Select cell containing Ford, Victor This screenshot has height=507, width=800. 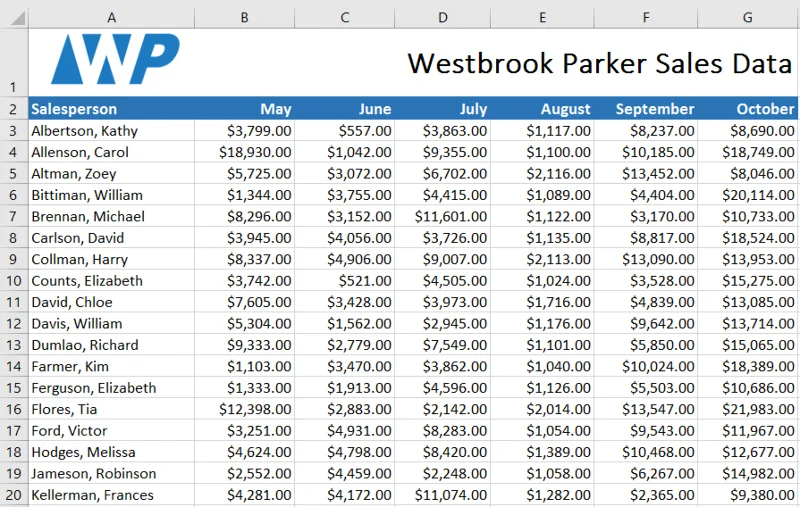pyautogui.click(x=111, y=430)
